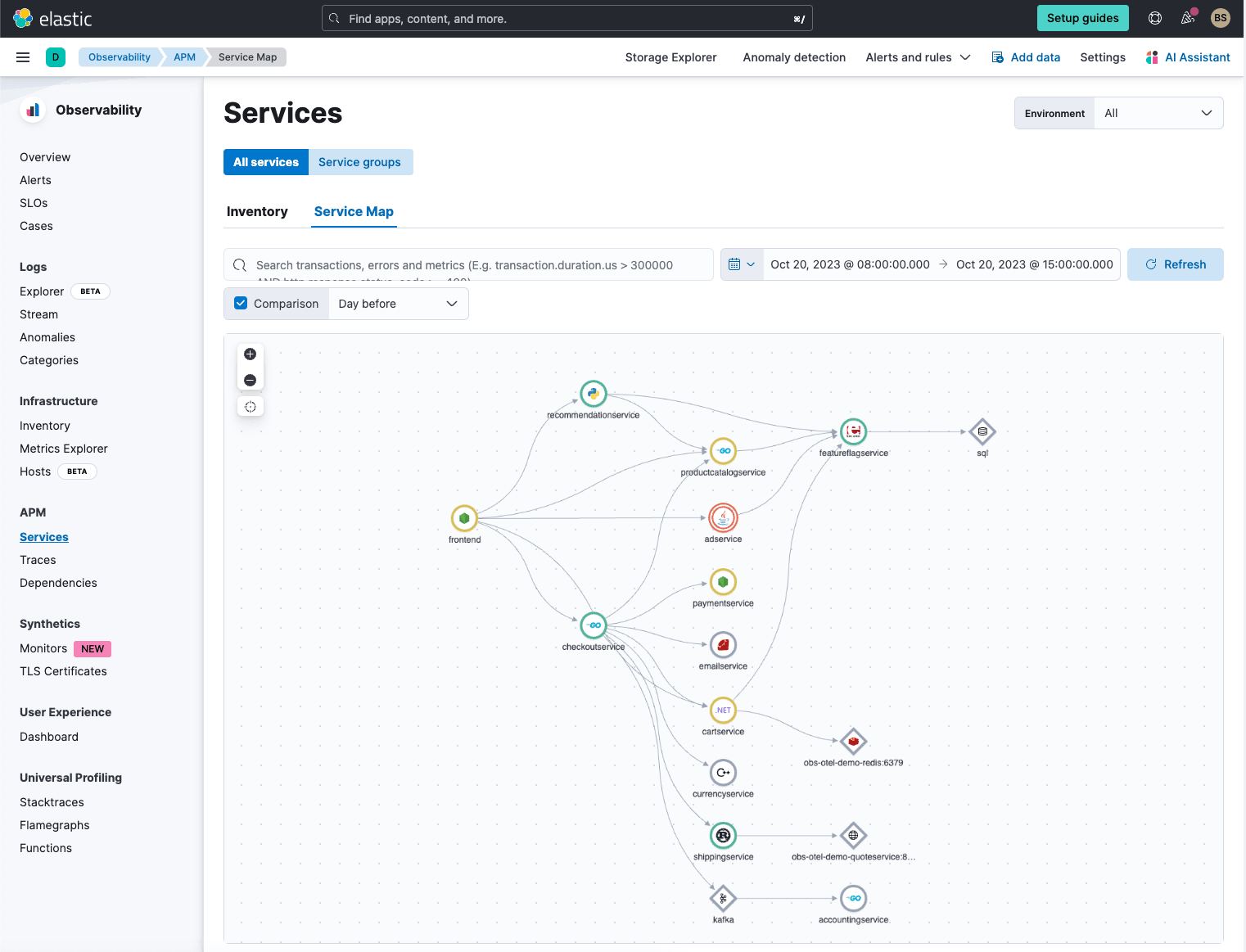Switch to the Inventory tab
1246x952 pixels.
pyautogui.click(x=257, y=211)
